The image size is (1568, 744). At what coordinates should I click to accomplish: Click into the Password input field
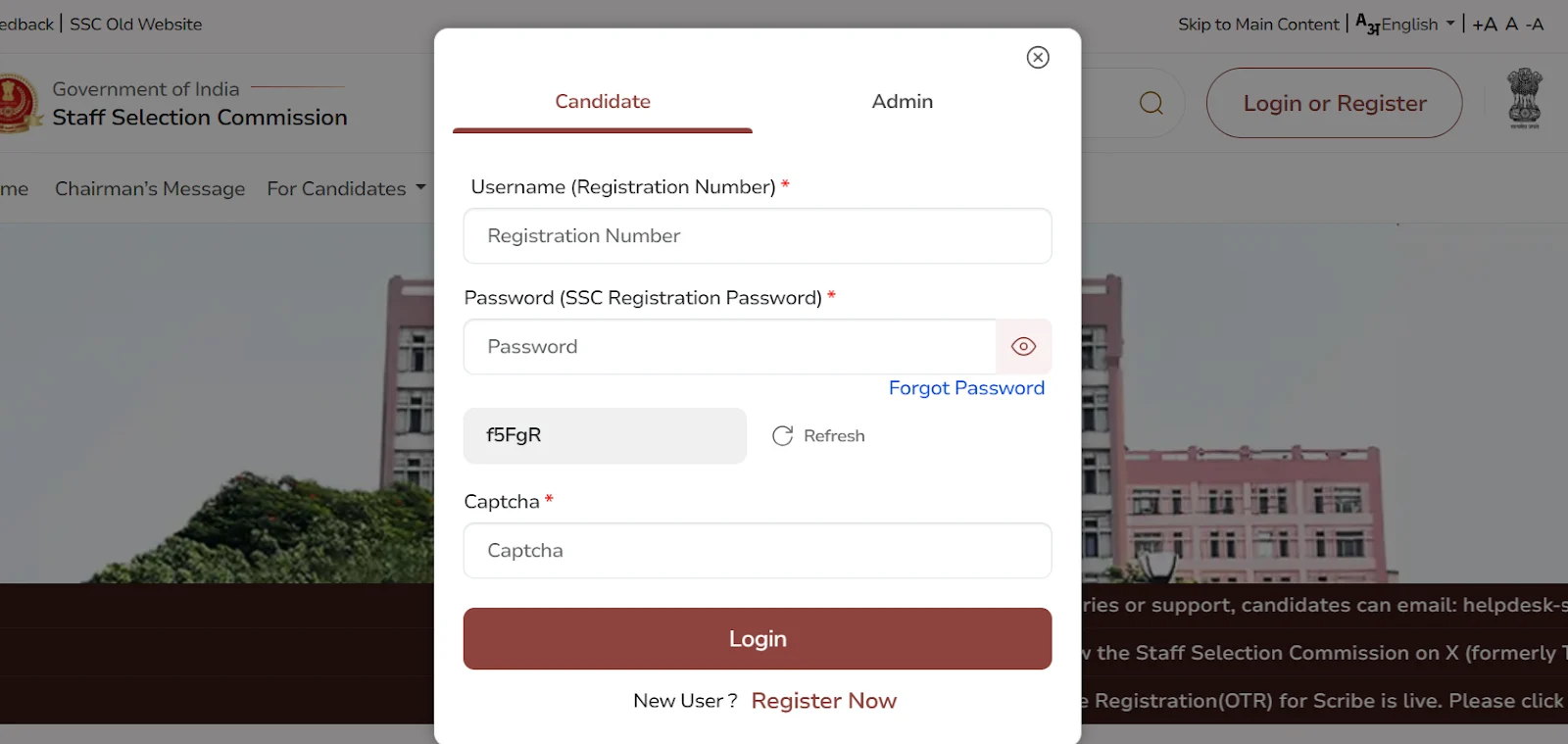click(729, 347)
